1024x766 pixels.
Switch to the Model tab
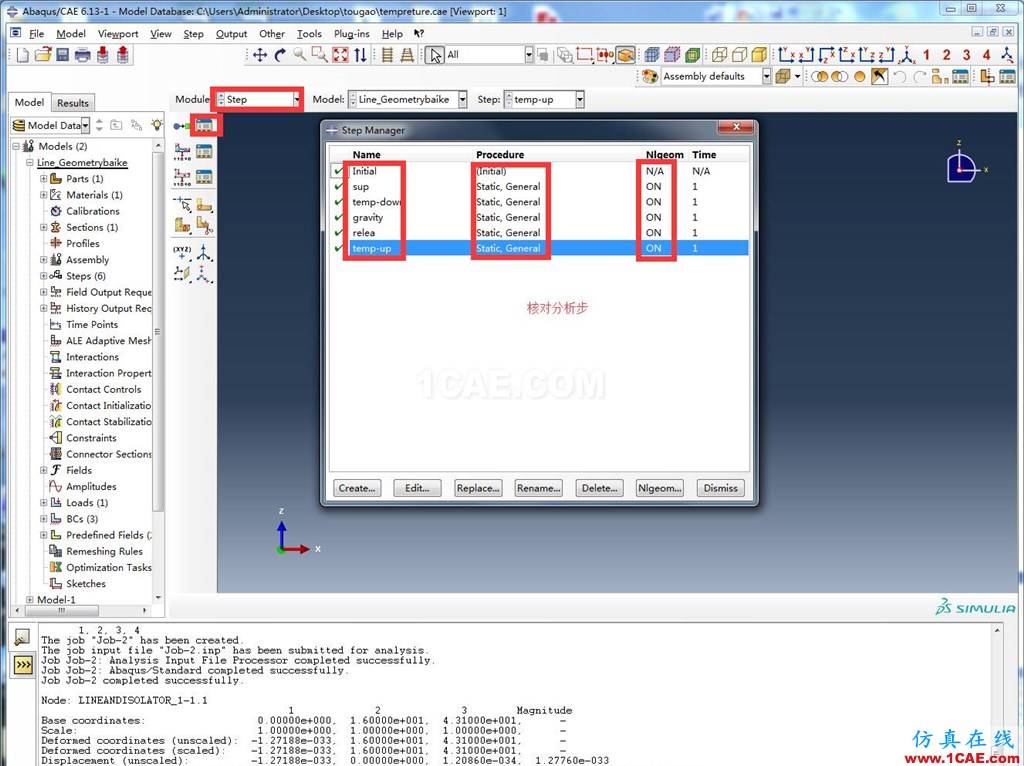[29, 103]
